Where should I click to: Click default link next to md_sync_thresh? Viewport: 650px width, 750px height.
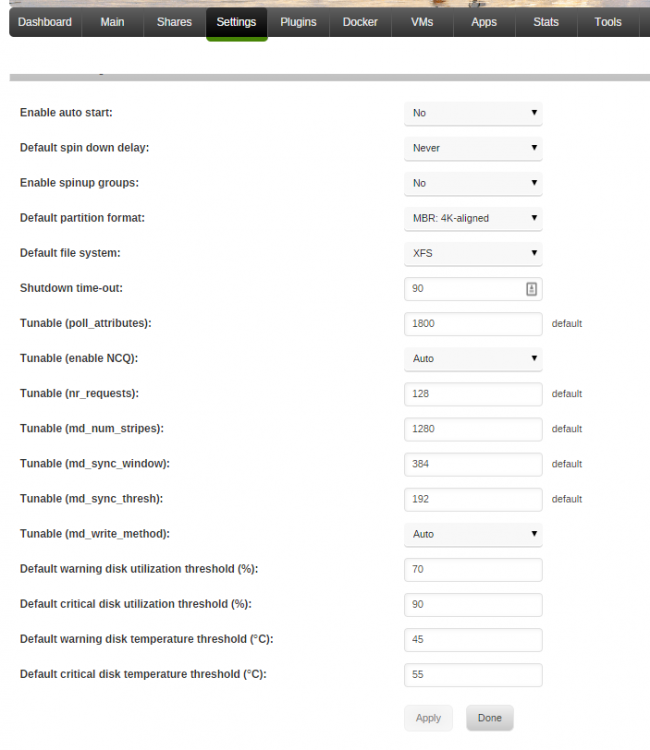click(x=567, y=499)
